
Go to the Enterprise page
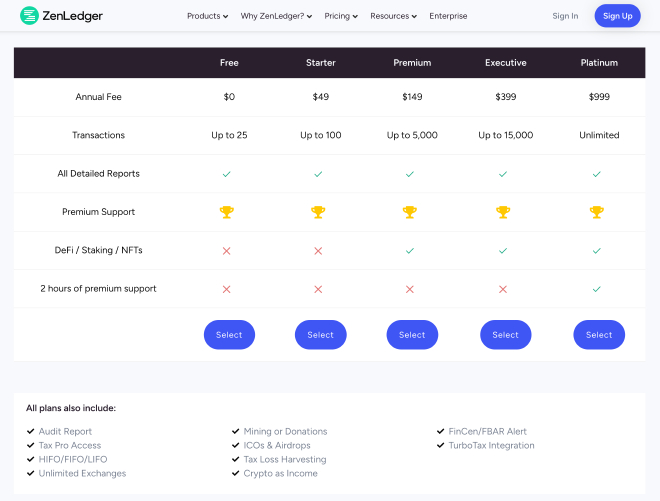click(448, 16)
